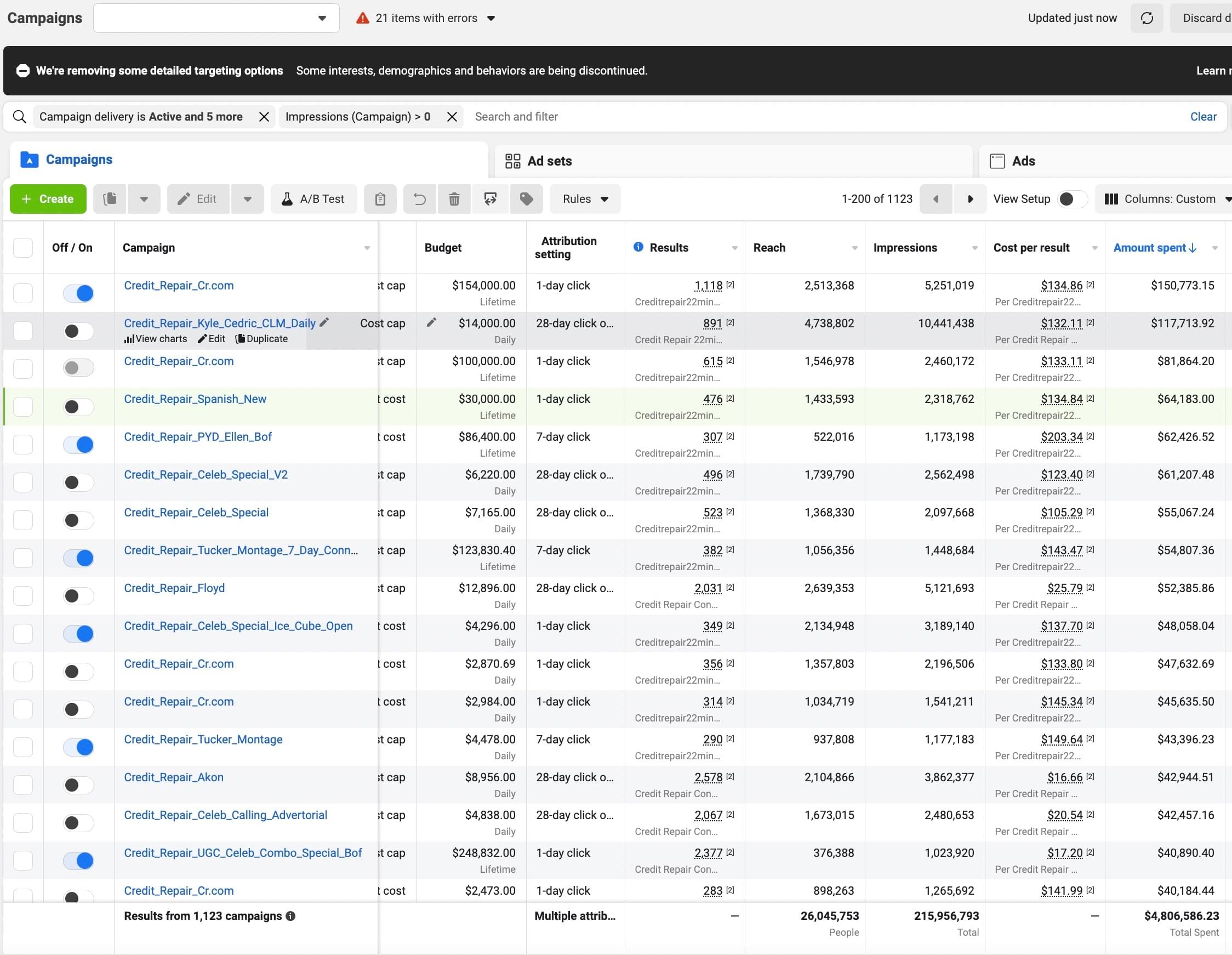Viewport: 1232px width, 955px height.
Task: Remove the Impressions (Campaign) > 0 filter
Action: click(452, 117)
